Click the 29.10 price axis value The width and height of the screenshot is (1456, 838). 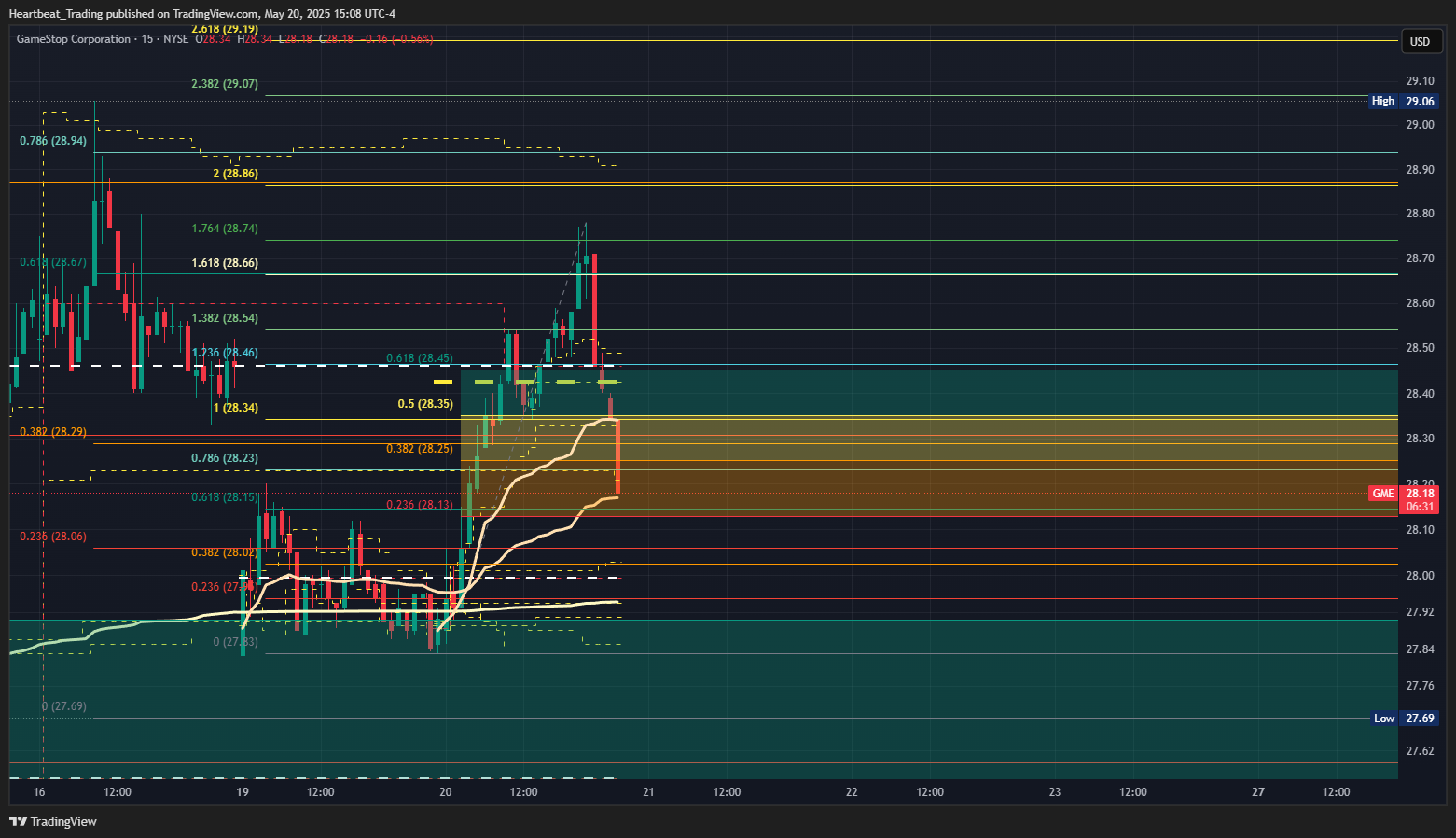(1420, 81)
